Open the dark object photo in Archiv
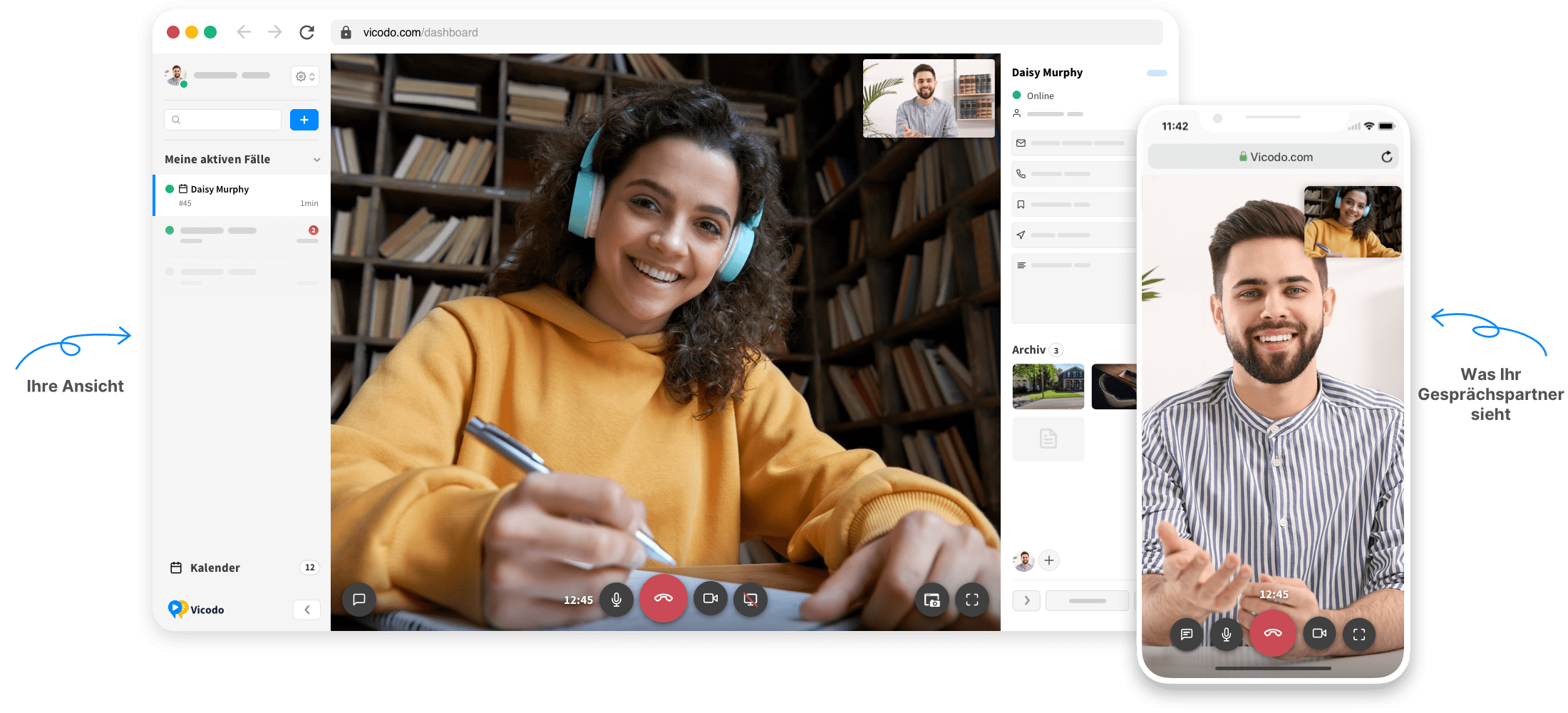This screenshot has height=713, width=1568. pyautogui.click(x=1114, y=386)
